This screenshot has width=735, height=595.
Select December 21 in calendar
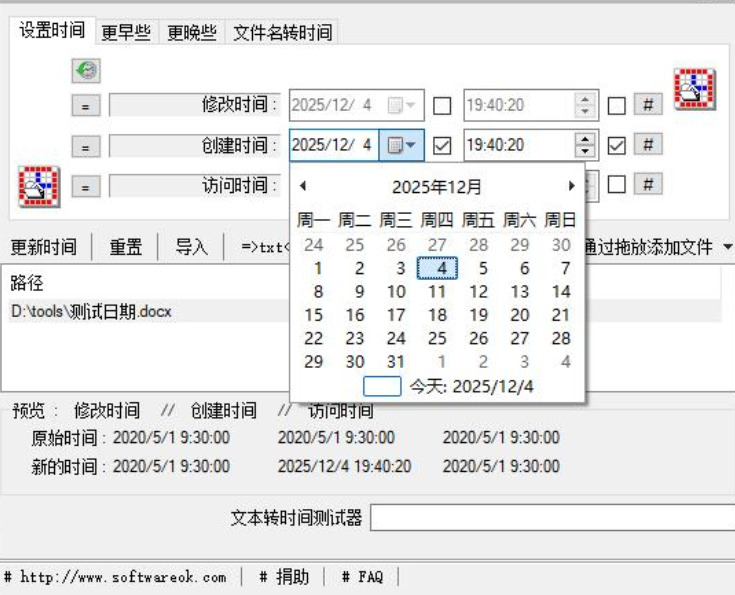coord(561,315)
